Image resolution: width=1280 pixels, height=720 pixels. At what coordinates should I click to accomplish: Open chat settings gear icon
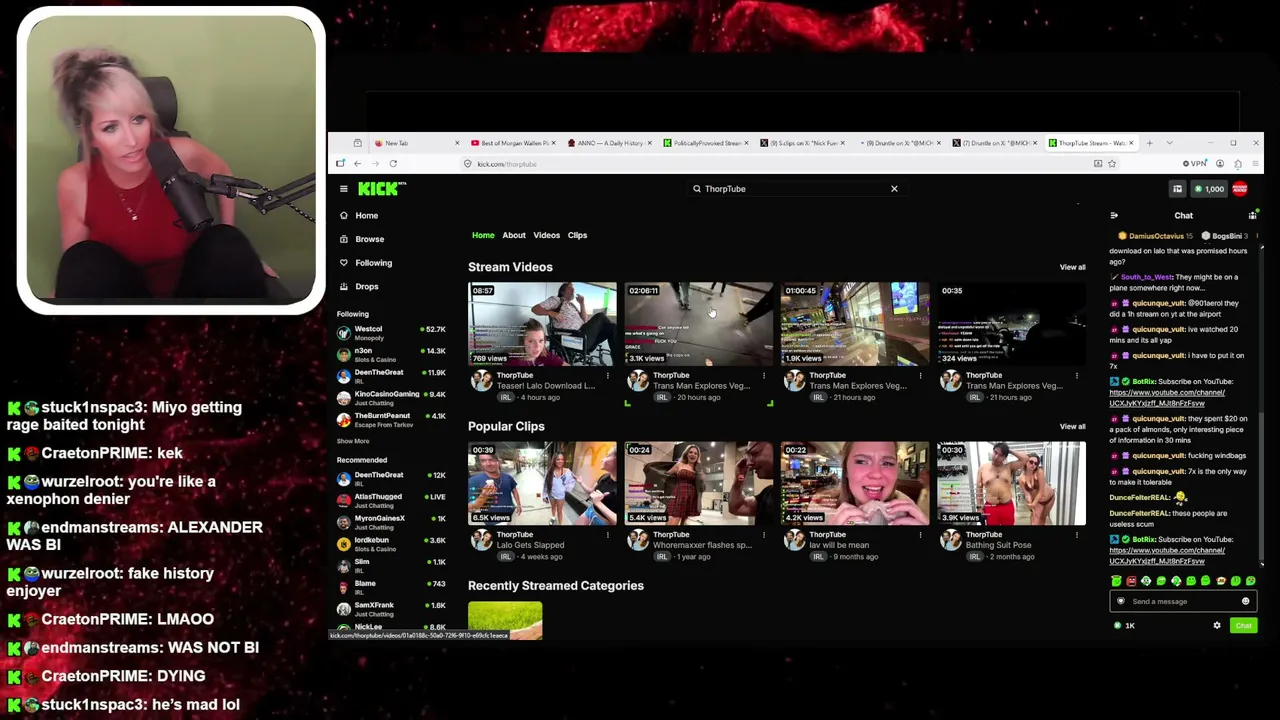1217,626
